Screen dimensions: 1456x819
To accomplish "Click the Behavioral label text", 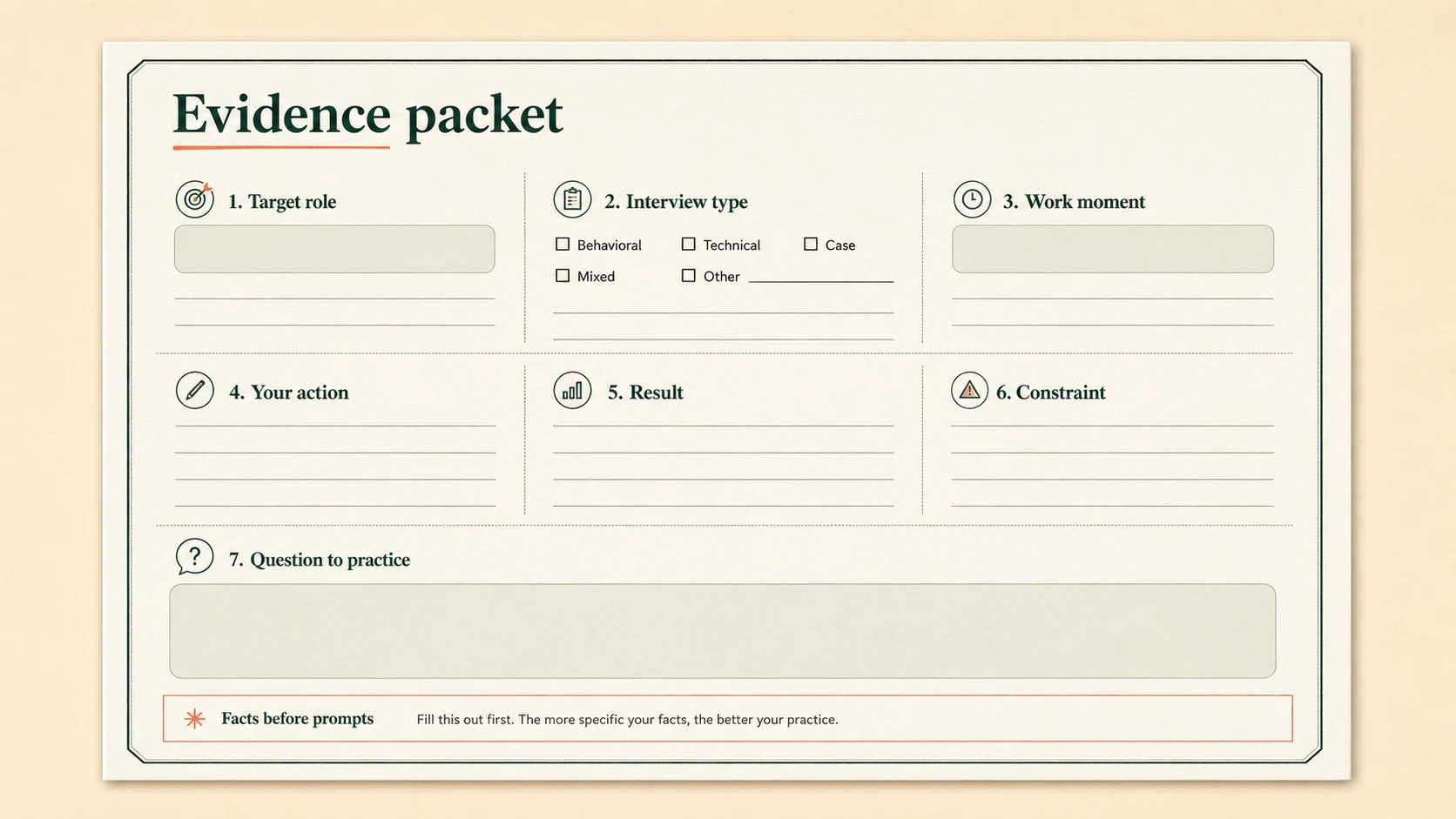I will tap(610, 245).
